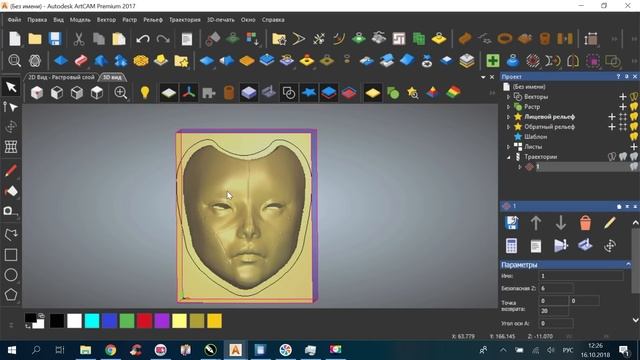Move toolpath up with arrow
This screenshot has height=360, width=640.
pos(536,223)
